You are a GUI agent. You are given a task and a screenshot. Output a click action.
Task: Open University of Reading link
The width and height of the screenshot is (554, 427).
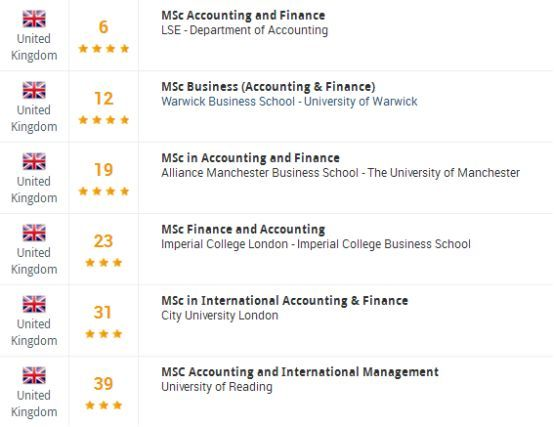(x=217, y=387)
